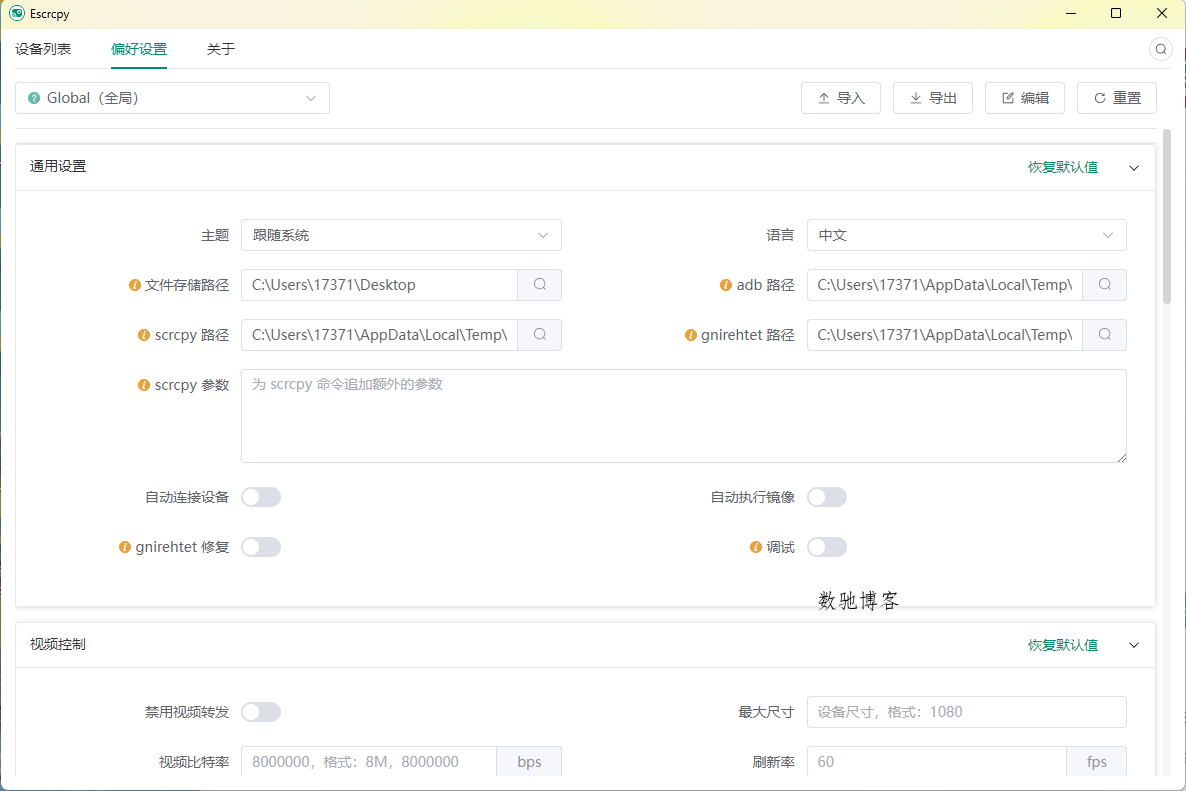Click info icon beside adb 路径
Screen dimensions: 1186x791
(x=725, y=285)
